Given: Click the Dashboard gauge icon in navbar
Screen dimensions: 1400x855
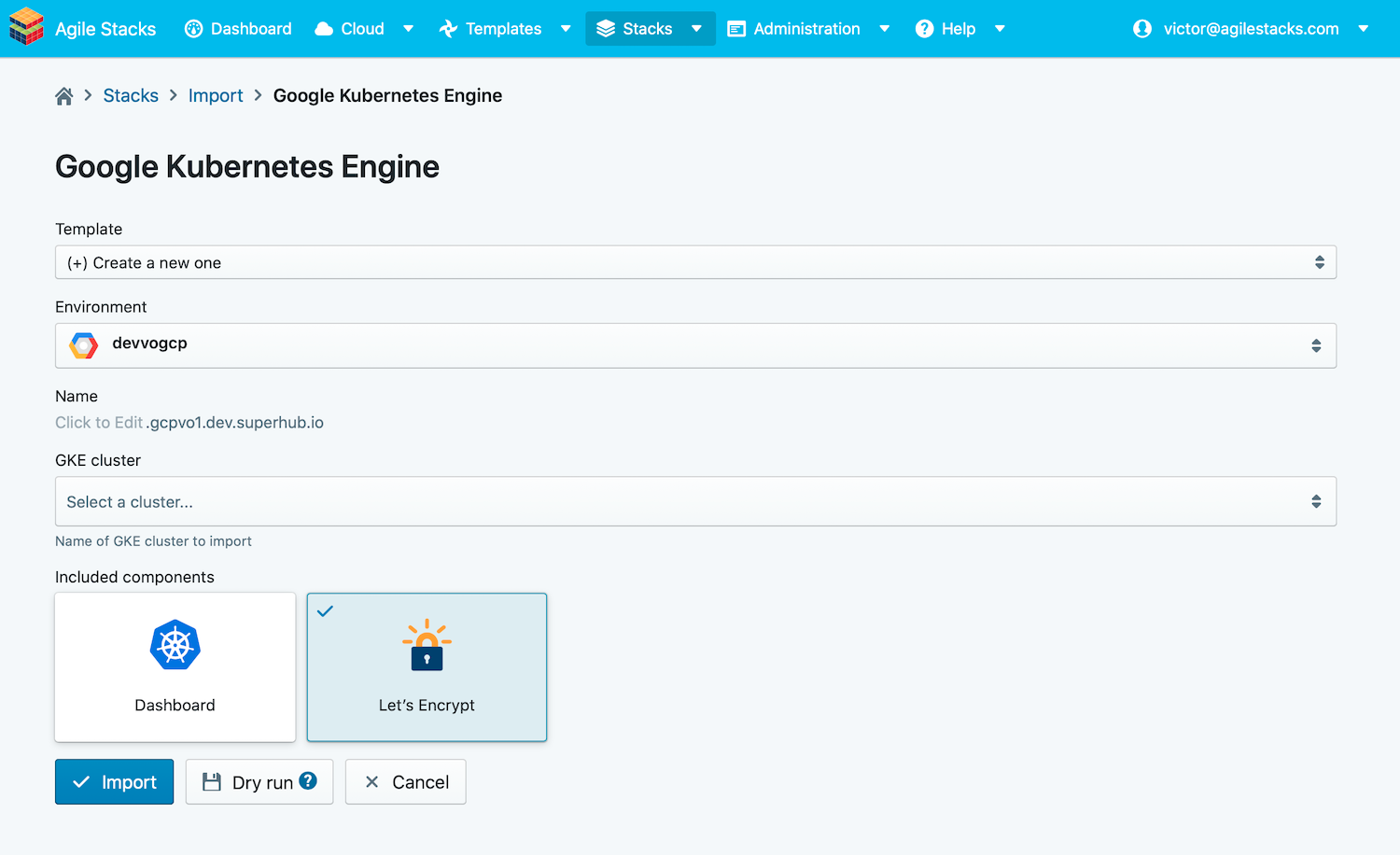Looking at the screenshot, I should [194, 29].
